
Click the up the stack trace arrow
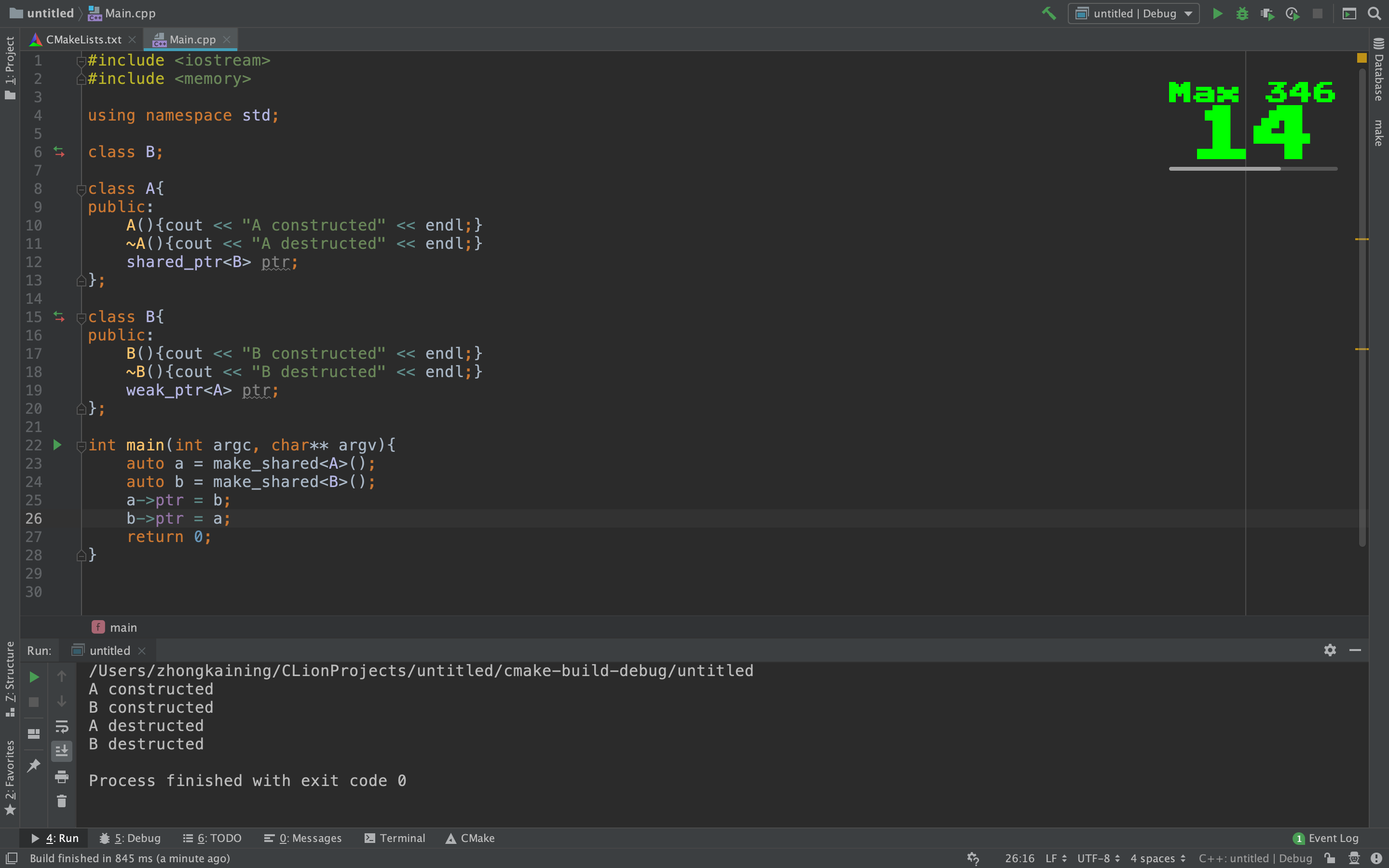(x=61, y=676)
